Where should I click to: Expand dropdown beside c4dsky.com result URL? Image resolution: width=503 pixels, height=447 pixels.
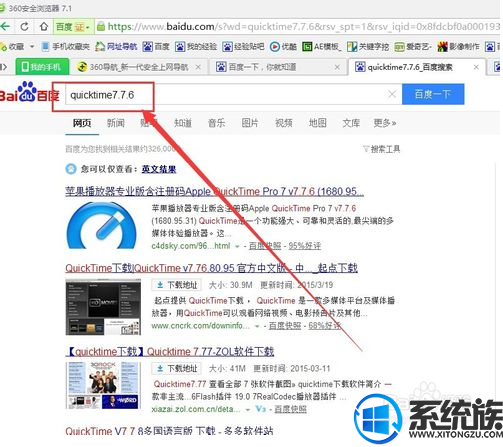pos(237,247)
